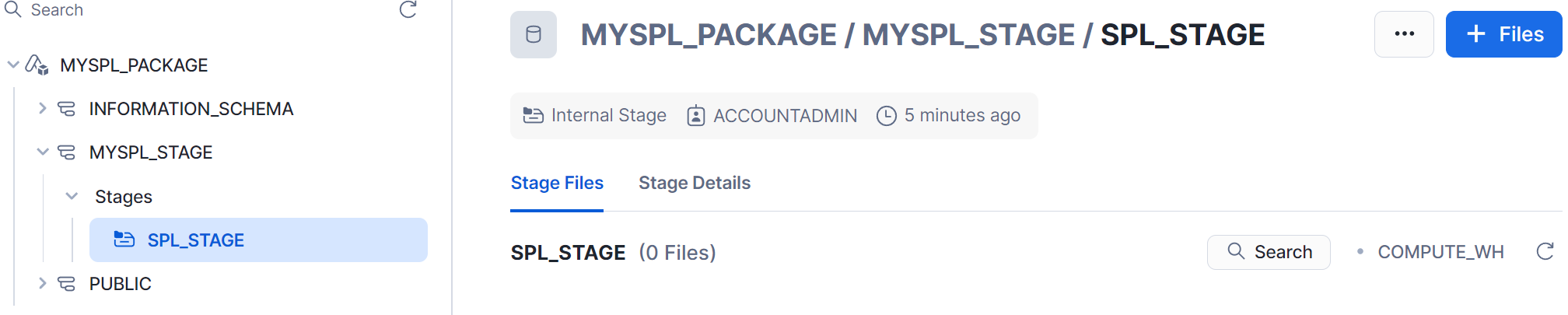Click the MYSPL_STAGE schema icon in the tree

67,152
